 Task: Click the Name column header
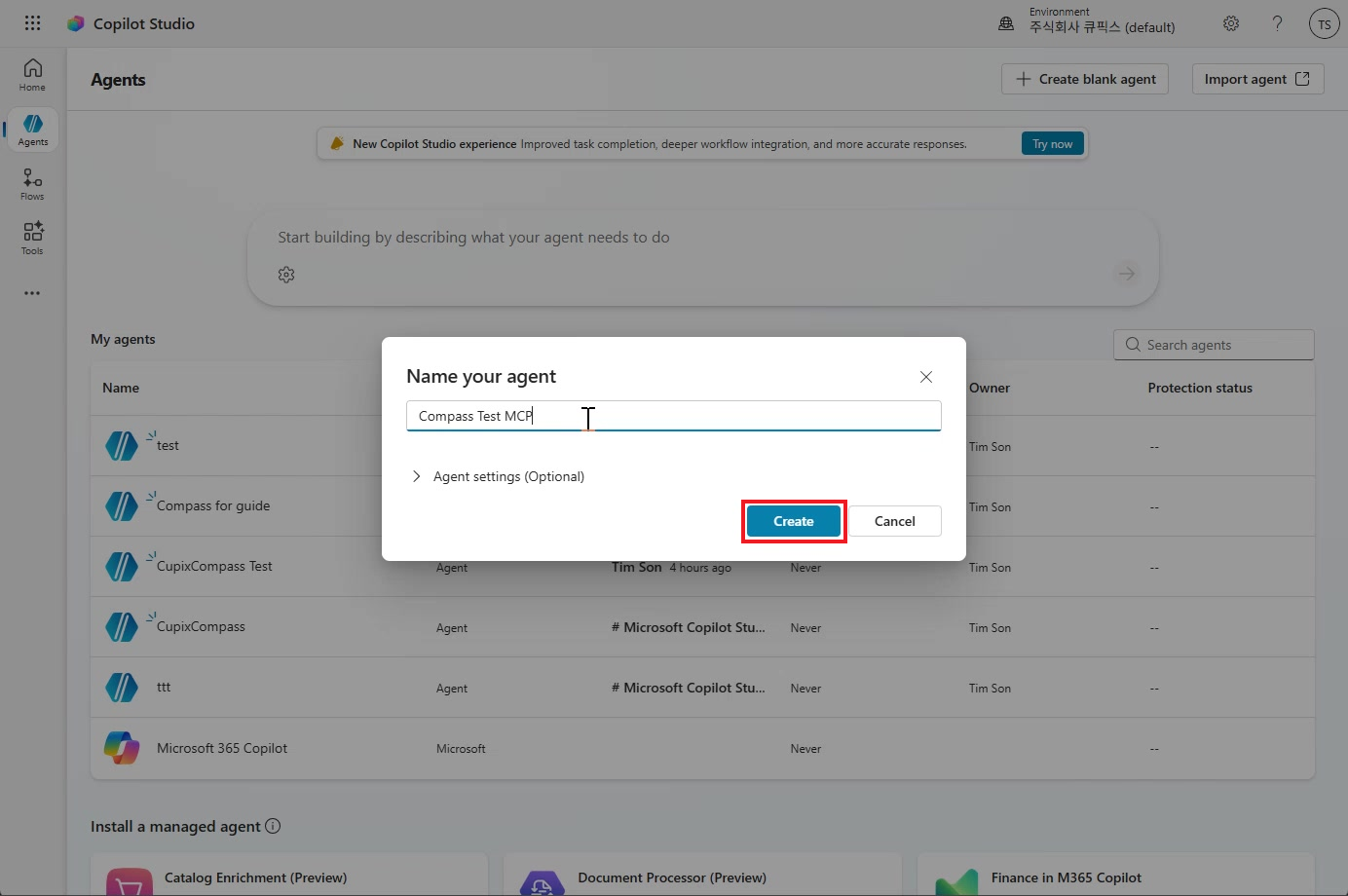[121, 388]
